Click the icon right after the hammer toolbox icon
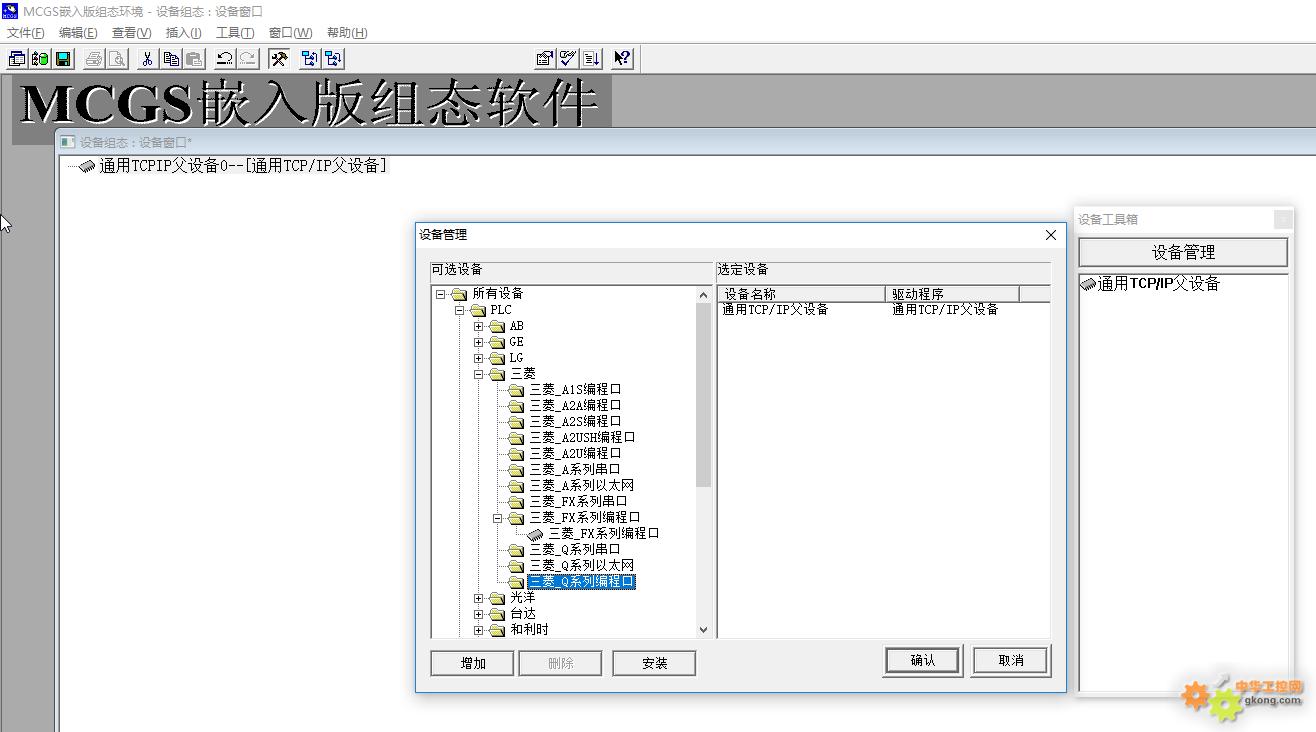This screenshot has height=732, width=1316. point(309,59)
